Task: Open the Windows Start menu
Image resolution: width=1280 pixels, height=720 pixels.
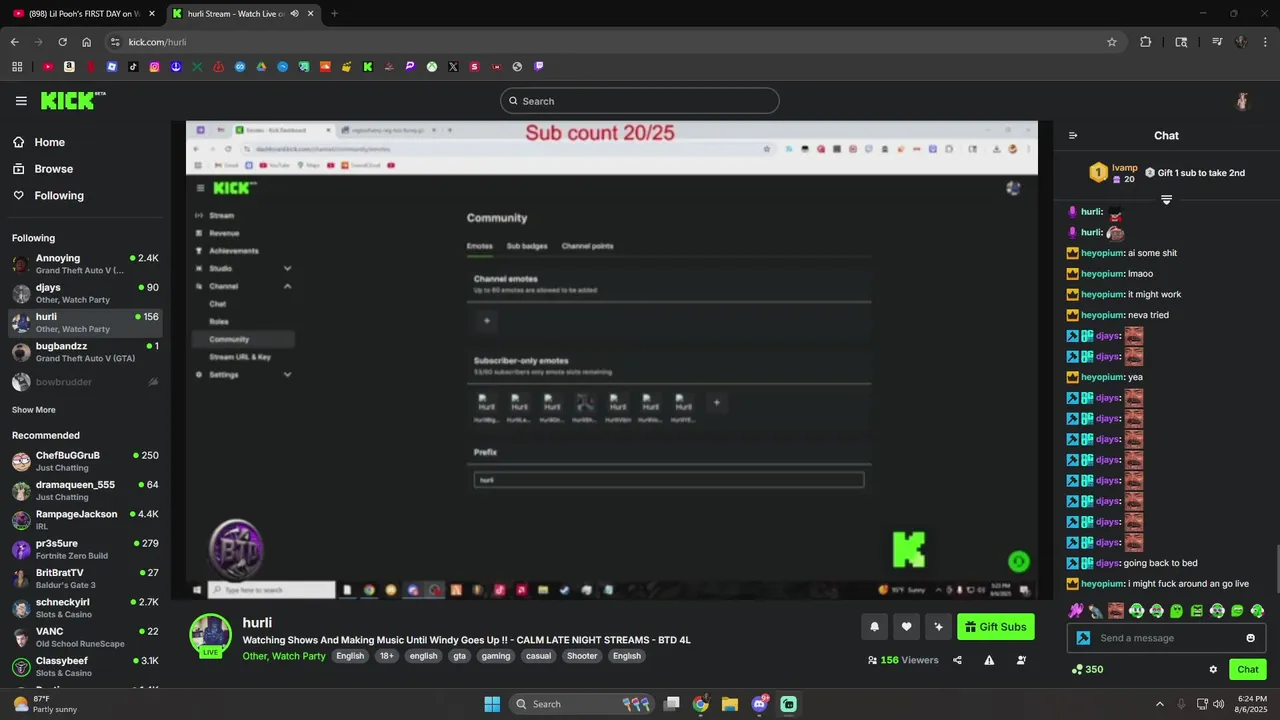Action: (492, 704)
